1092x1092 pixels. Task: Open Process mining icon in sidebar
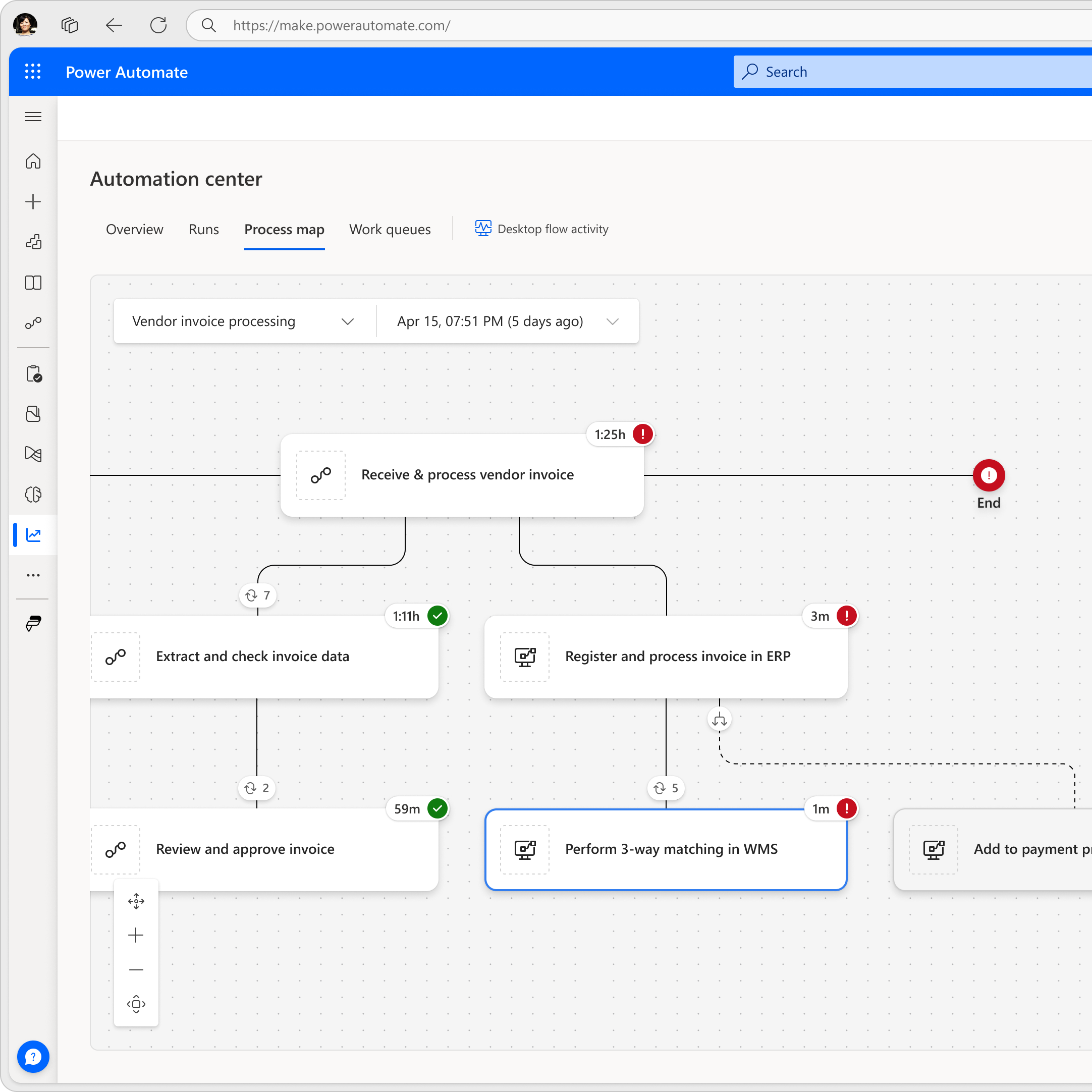(33, 455)
